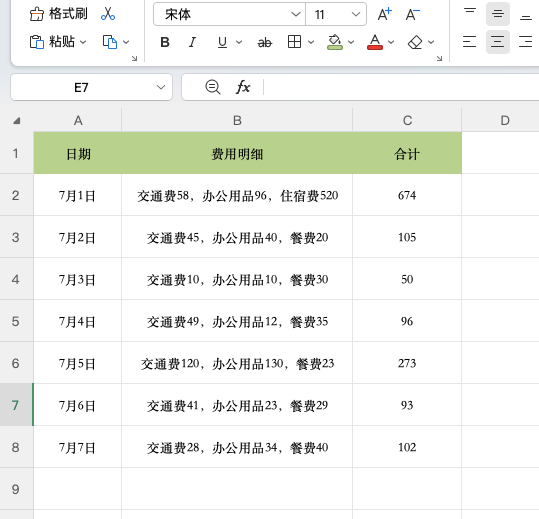This screenshot has height=519, width=539.
Task: Click cell 交通费120，办公用品130，餐费23
Action: click(x=237, y=363)
